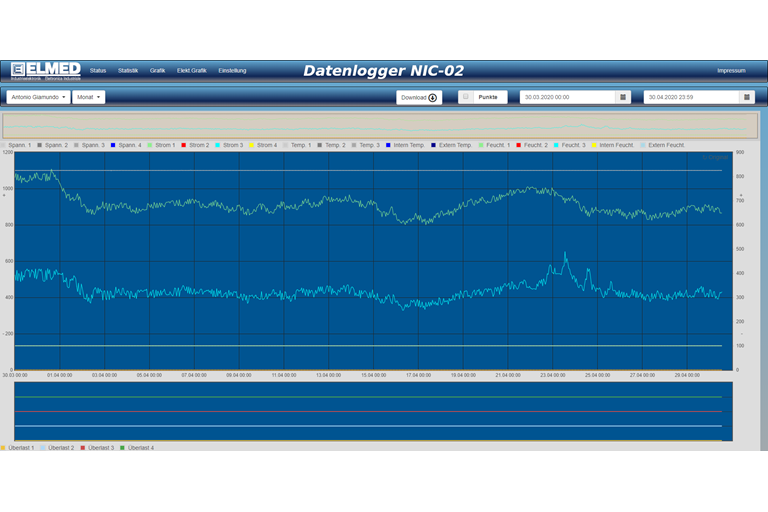Toggle Überlast 4 legend entry
Viewport: 768px width, 512px height.
click(137, 448)
